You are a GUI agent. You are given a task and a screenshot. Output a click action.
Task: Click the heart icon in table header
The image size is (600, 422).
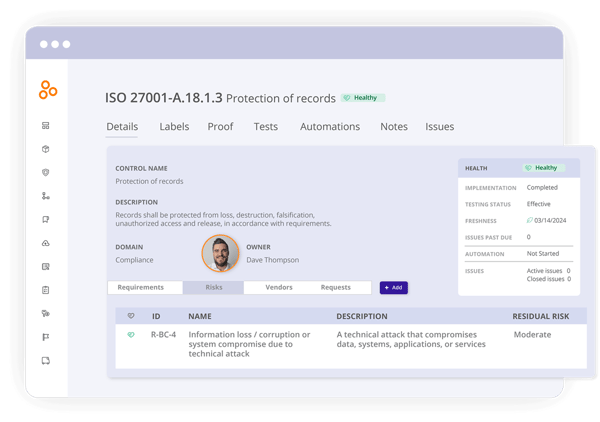(x=131, y=316)
